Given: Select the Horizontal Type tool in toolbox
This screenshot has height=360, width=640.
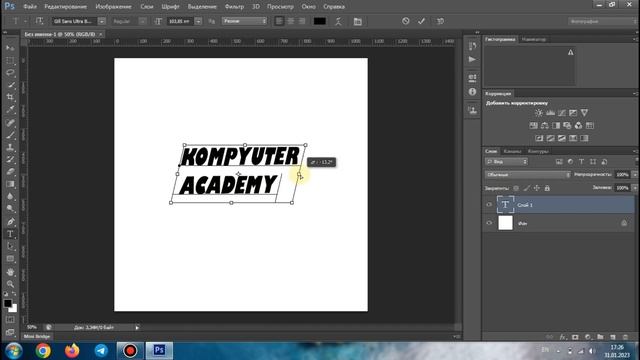Looking at the screenshot, I should 10,234.
